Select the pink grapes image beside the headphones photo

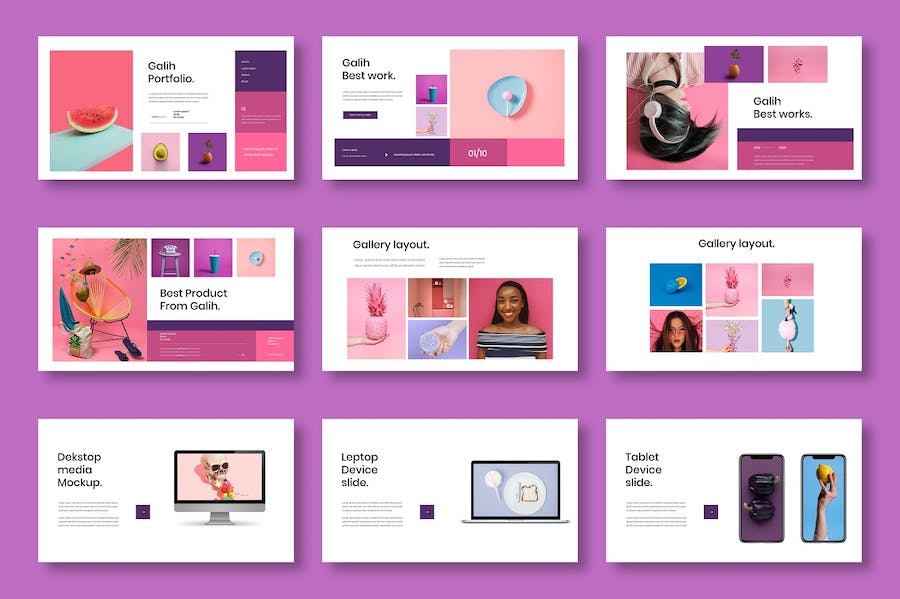797,64
